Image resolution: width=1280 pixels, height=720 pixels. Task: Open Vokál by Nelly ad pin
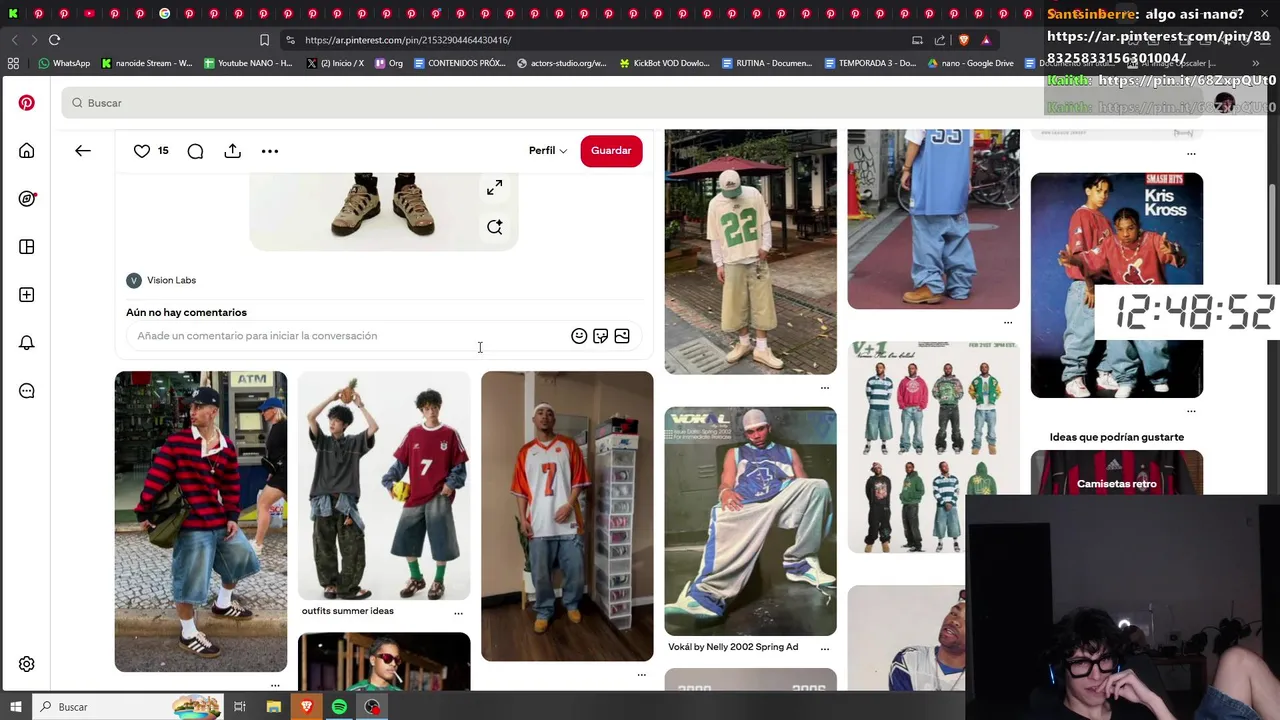(750, 521)
